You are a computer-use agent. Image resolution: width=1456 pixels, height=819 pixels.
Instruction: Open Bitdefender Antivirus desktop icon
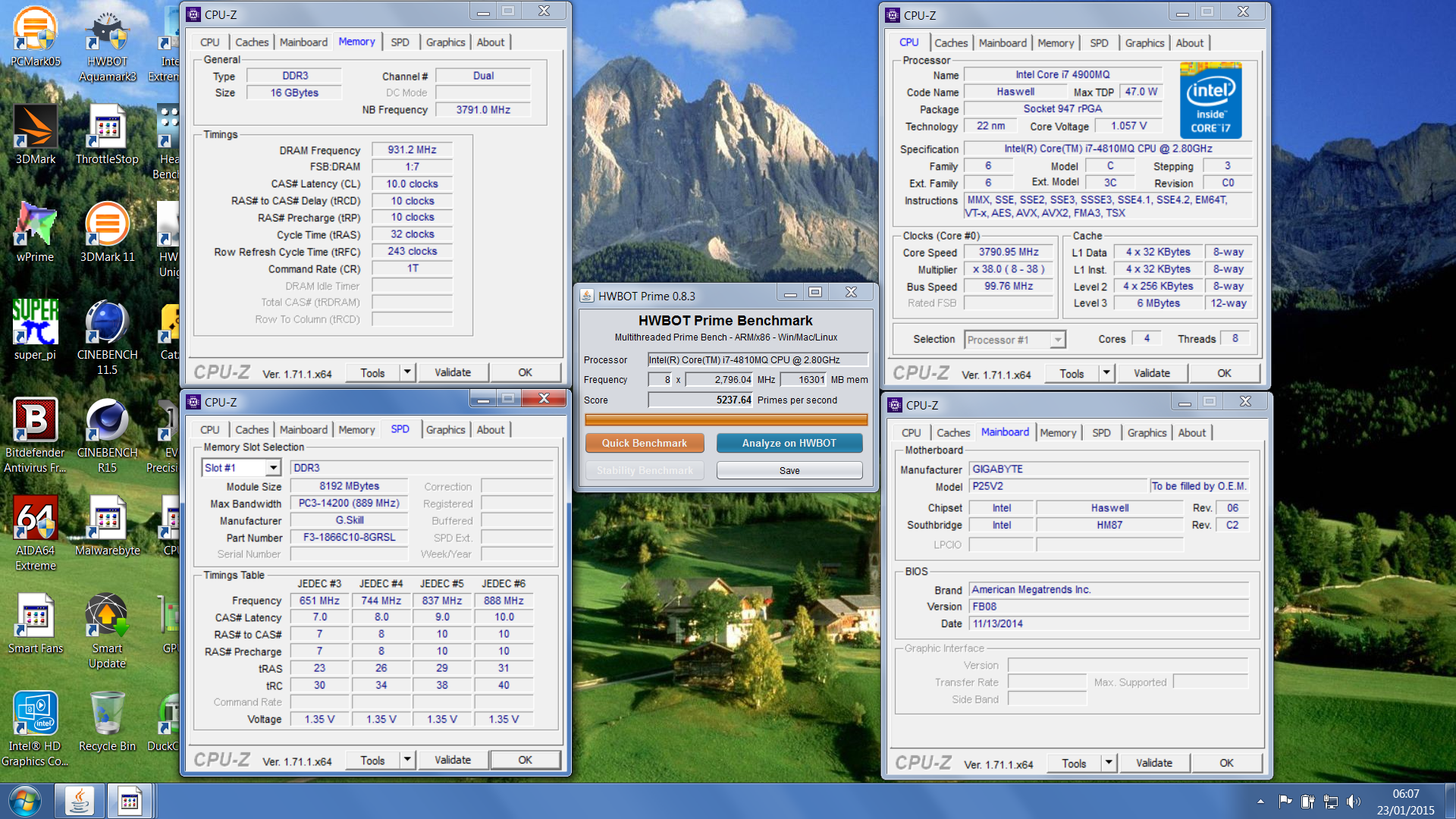(35, 435)
